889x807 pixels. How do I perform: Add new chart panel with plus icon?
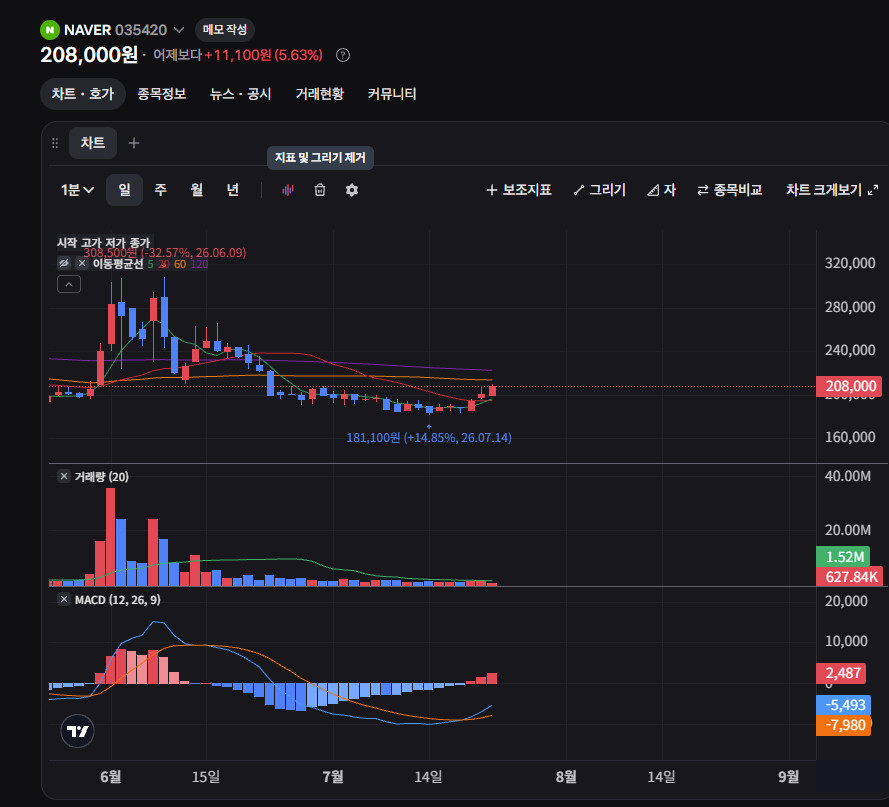click(x=134, y=143)
